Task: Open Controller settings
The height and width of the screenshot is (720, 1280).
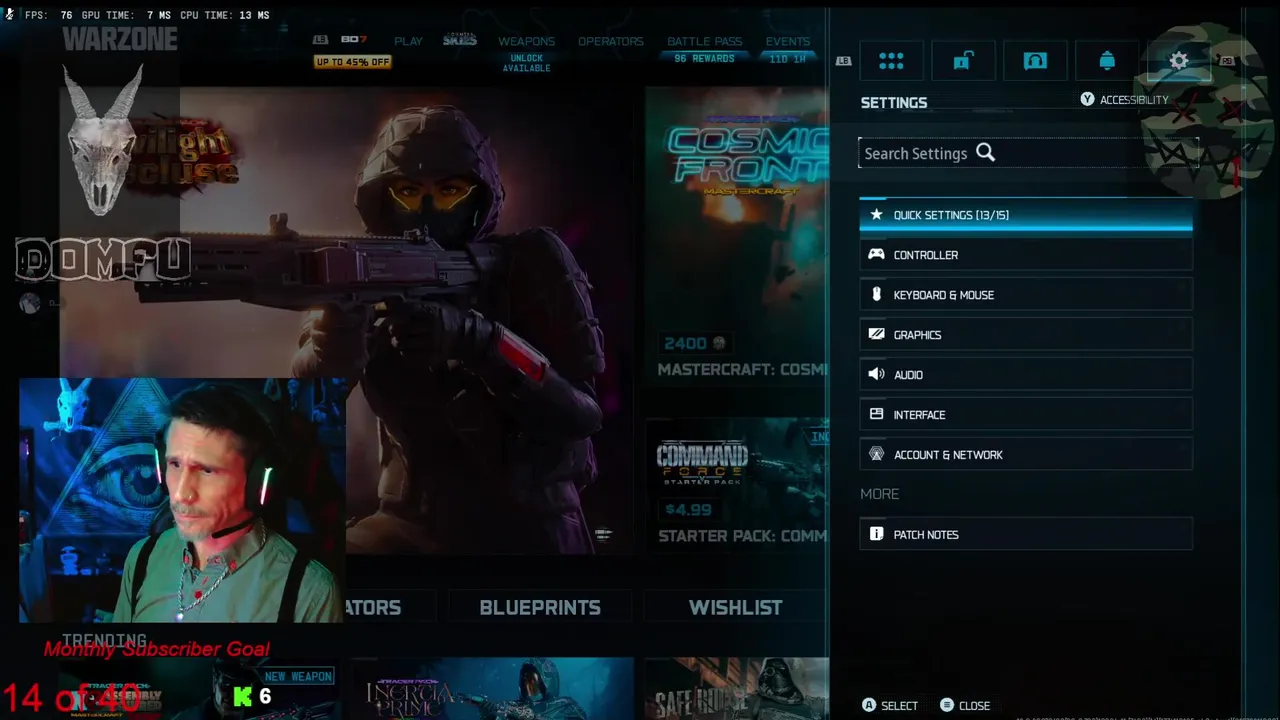Action: click(1026, 255)
